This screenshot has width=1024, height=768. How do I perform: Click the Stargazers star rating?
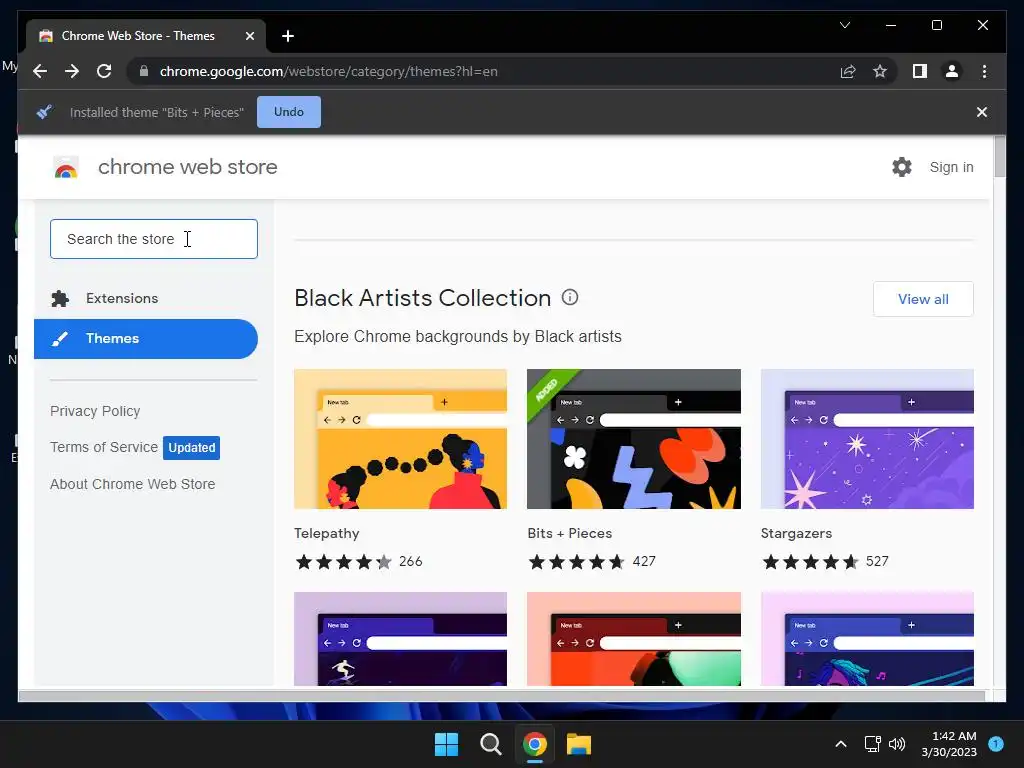pos(810,562)
